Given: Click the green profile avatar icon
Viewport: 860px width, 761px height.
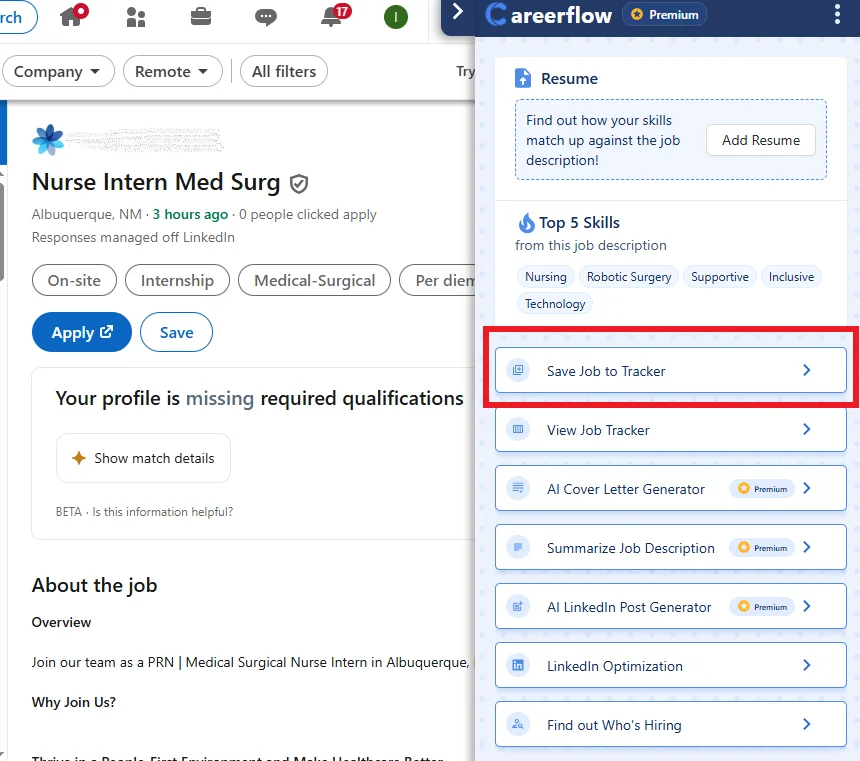Looking at the screenshot, I should point(395,16).
